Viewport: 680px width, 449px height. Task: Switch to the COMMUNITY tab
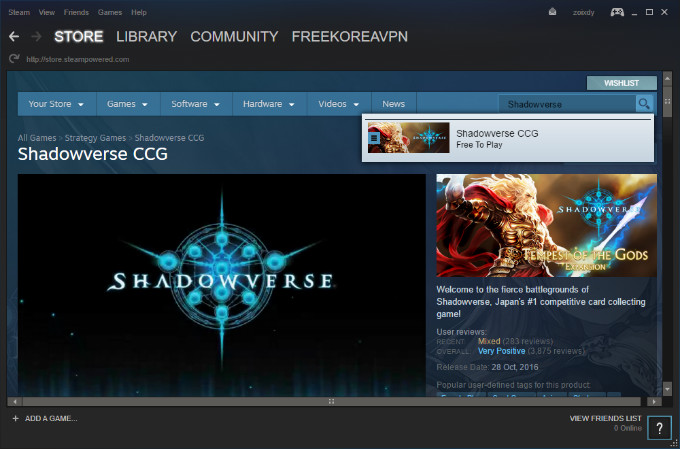(234, 36)
